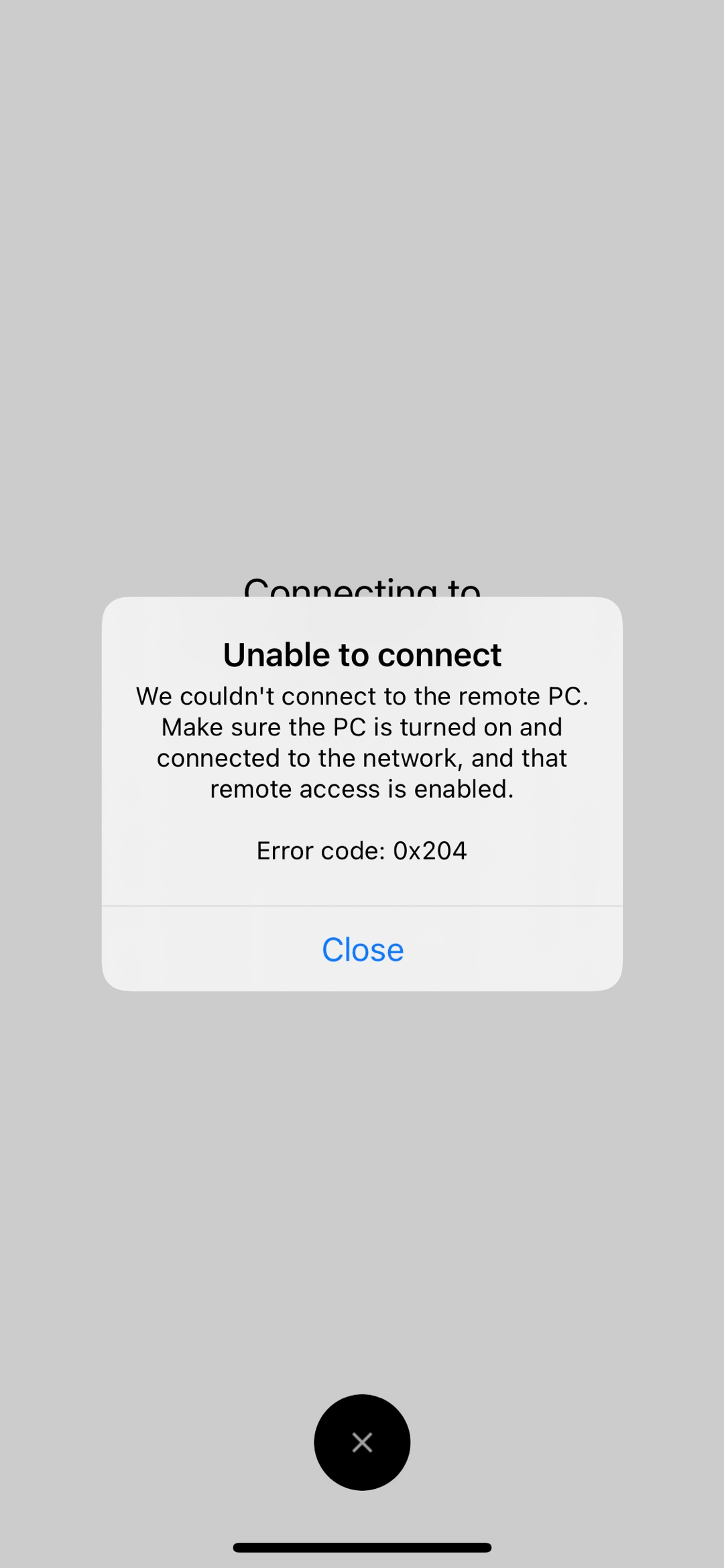
Task: Select the Error code 0x204 text
Action: [362, 850]
